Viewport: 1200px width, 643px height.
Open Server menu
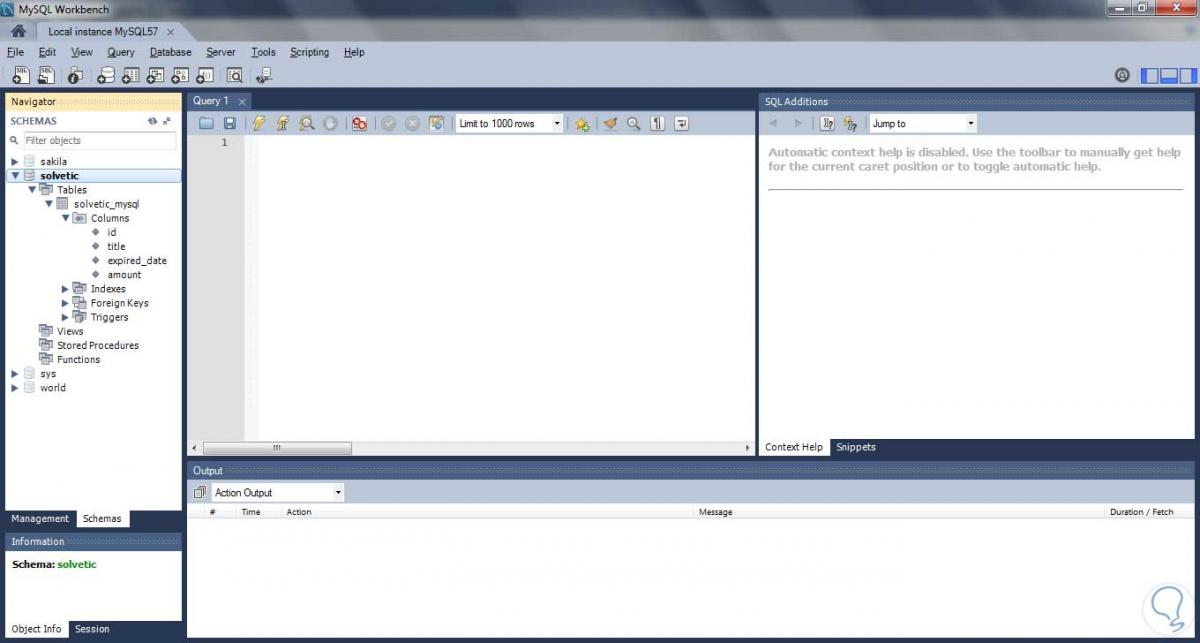point(221,52)
